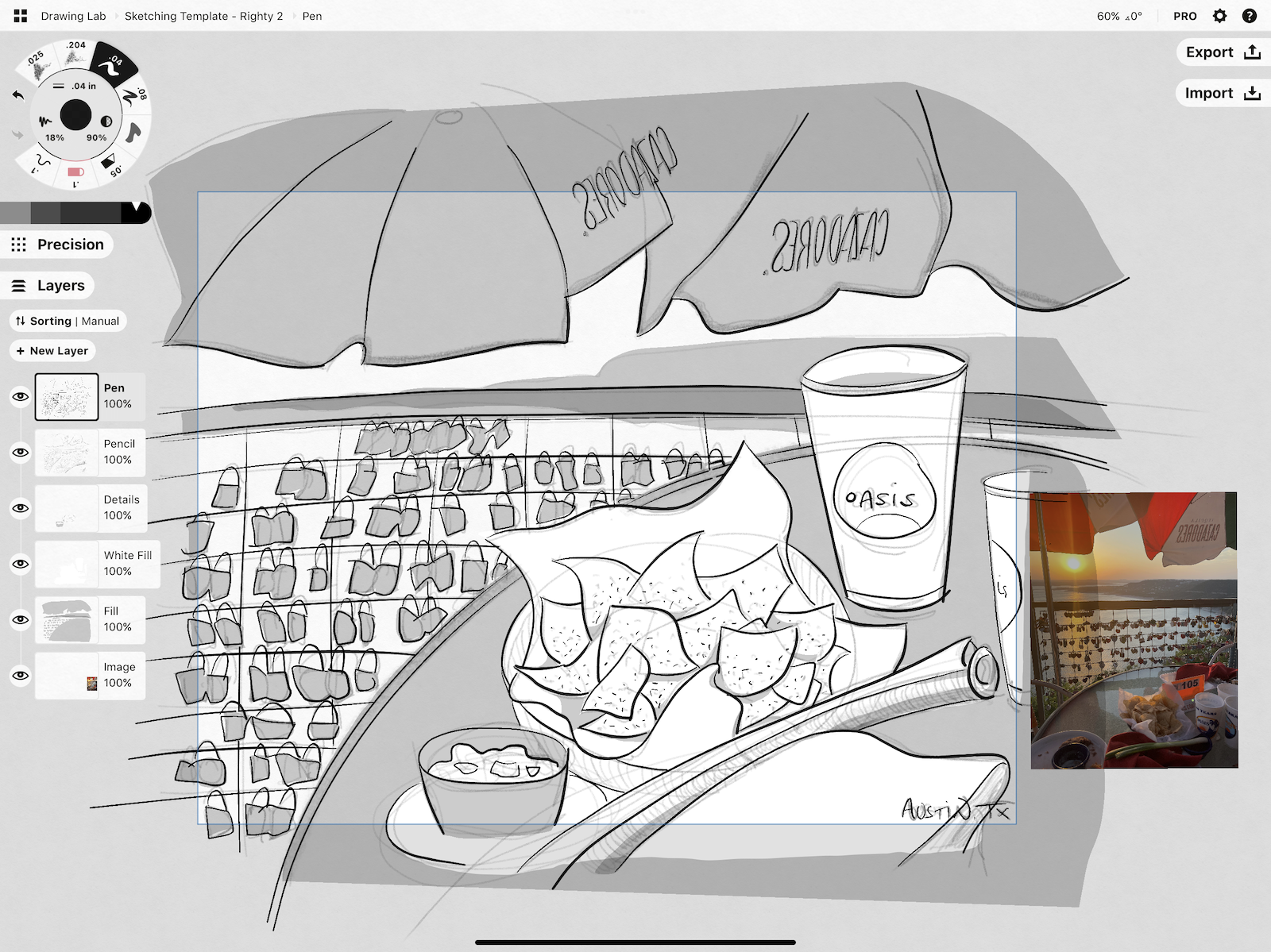The width and height of the screenshot is (1271, 952).
Task: Go to Drawing Lab breadcrumb
Action: [73, 16]
